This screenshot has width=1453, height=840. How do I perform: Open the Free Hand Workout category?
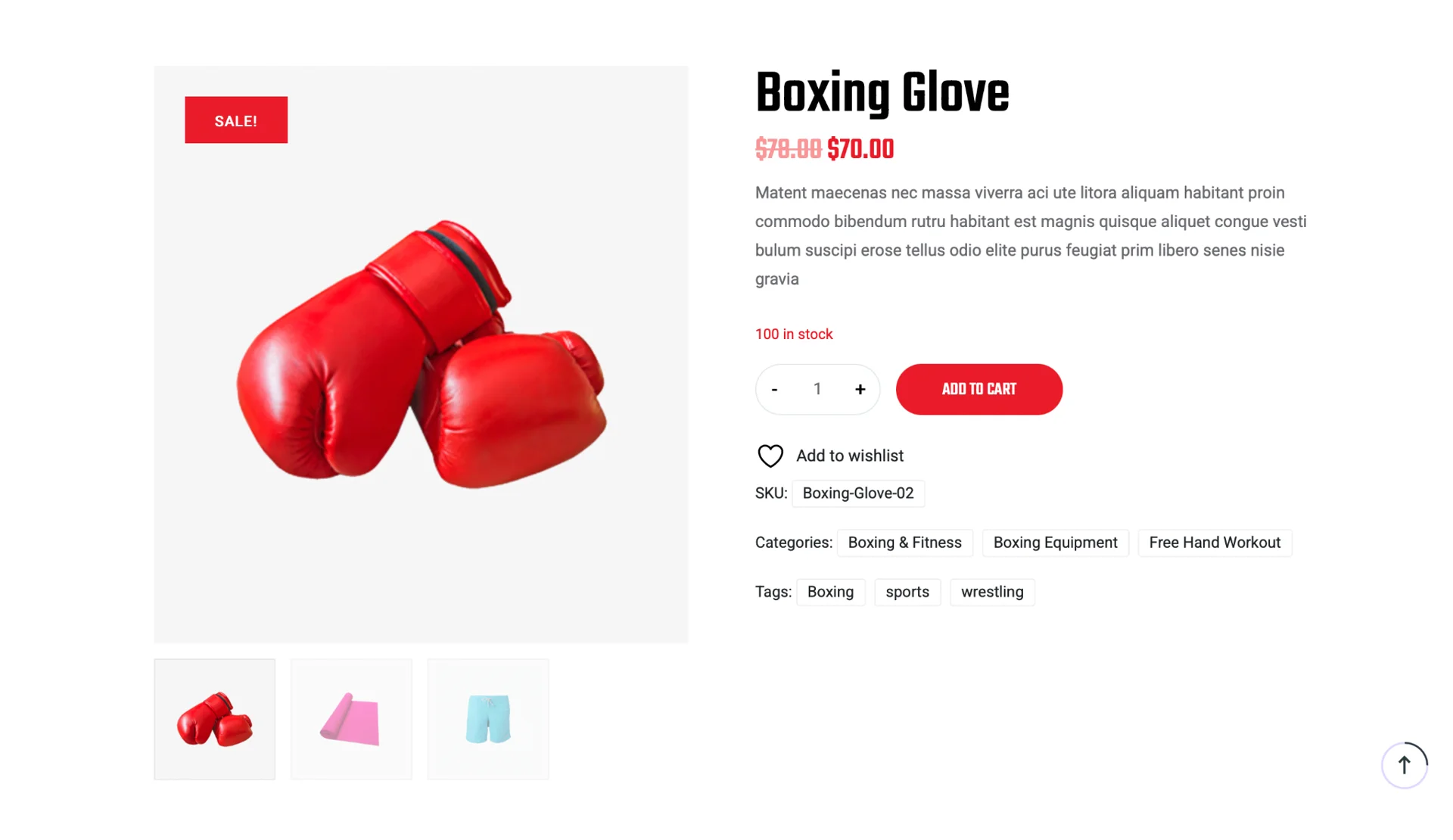click(x=1215, y=543)
